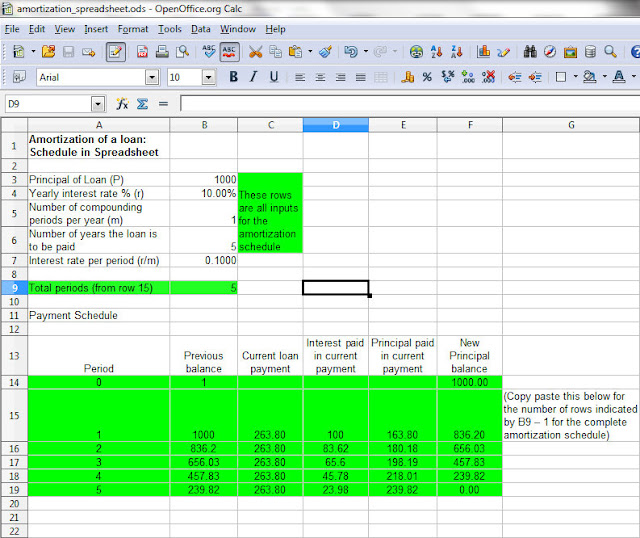Delete decimal place icon

coord(488,77)
